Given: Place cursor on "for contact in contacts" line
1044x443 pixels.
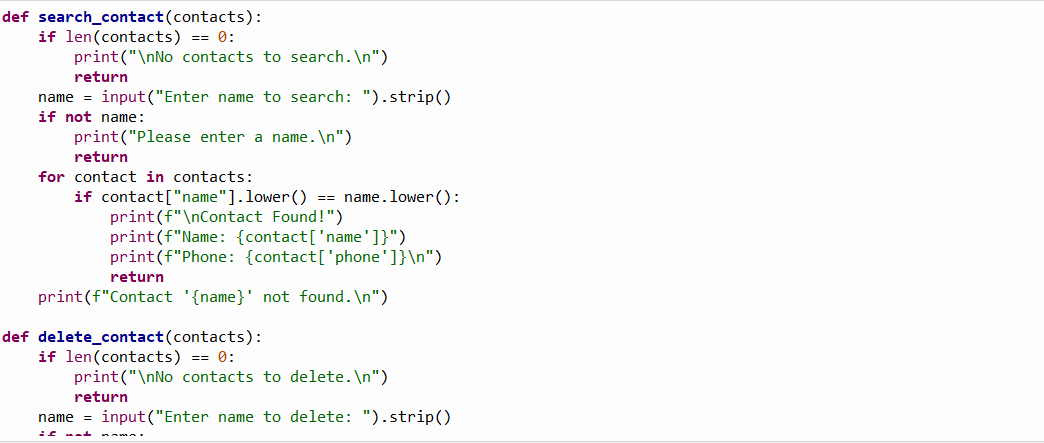Looking at the screenshot, I should (x=146, y=177).
